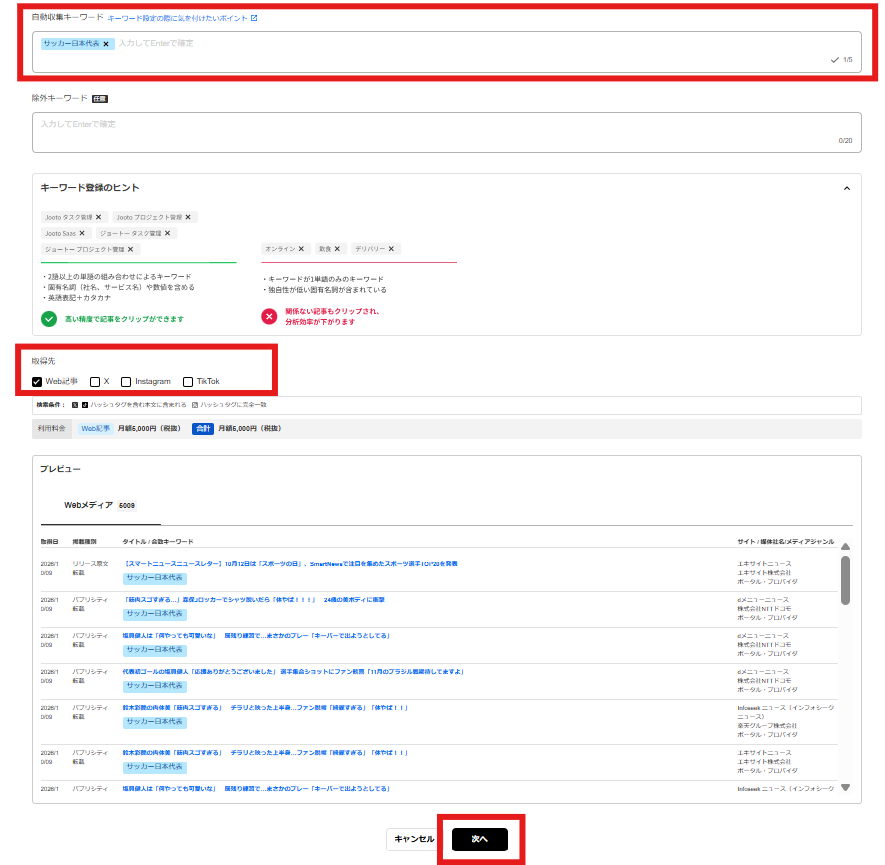The height and width of the screenshot is (865, 885).
Task: Open the 代表初ゴールの塩貝健人 article link
Action: [293, 672]
